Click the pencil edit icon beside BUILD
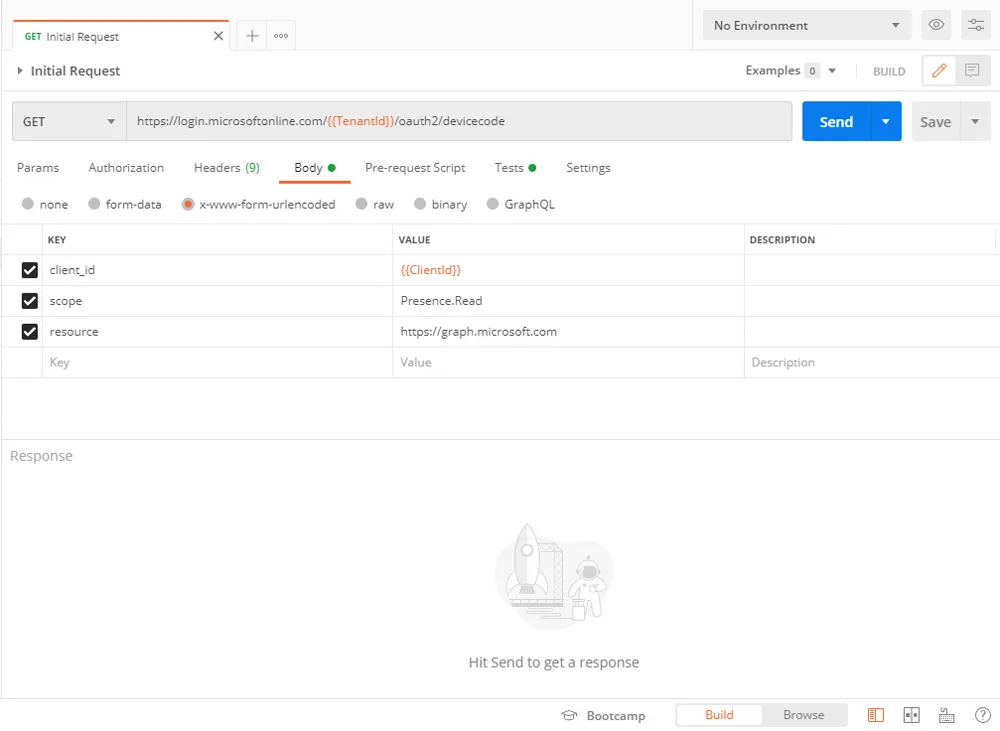 coord(938,71)
